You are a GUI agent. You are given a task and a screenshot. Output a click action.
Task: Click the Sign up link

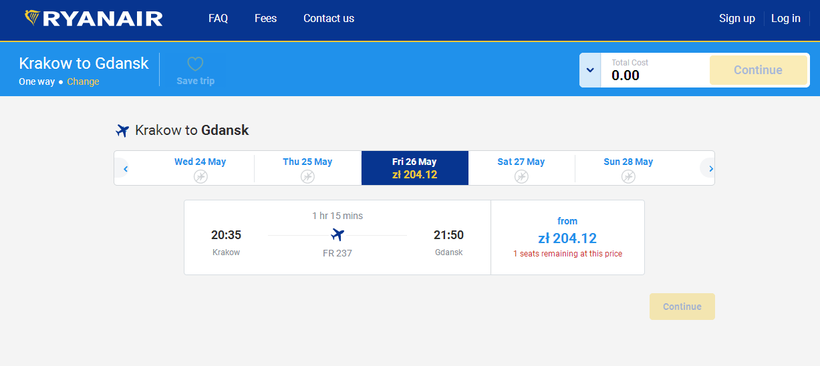pyautogui.click(x=737, y=18)
